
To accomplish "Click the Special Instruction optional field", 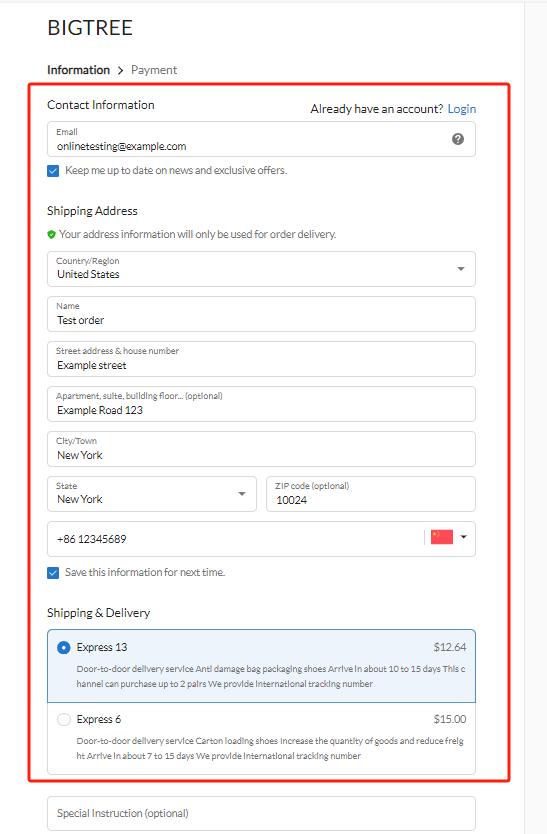I will coord(261,813).
